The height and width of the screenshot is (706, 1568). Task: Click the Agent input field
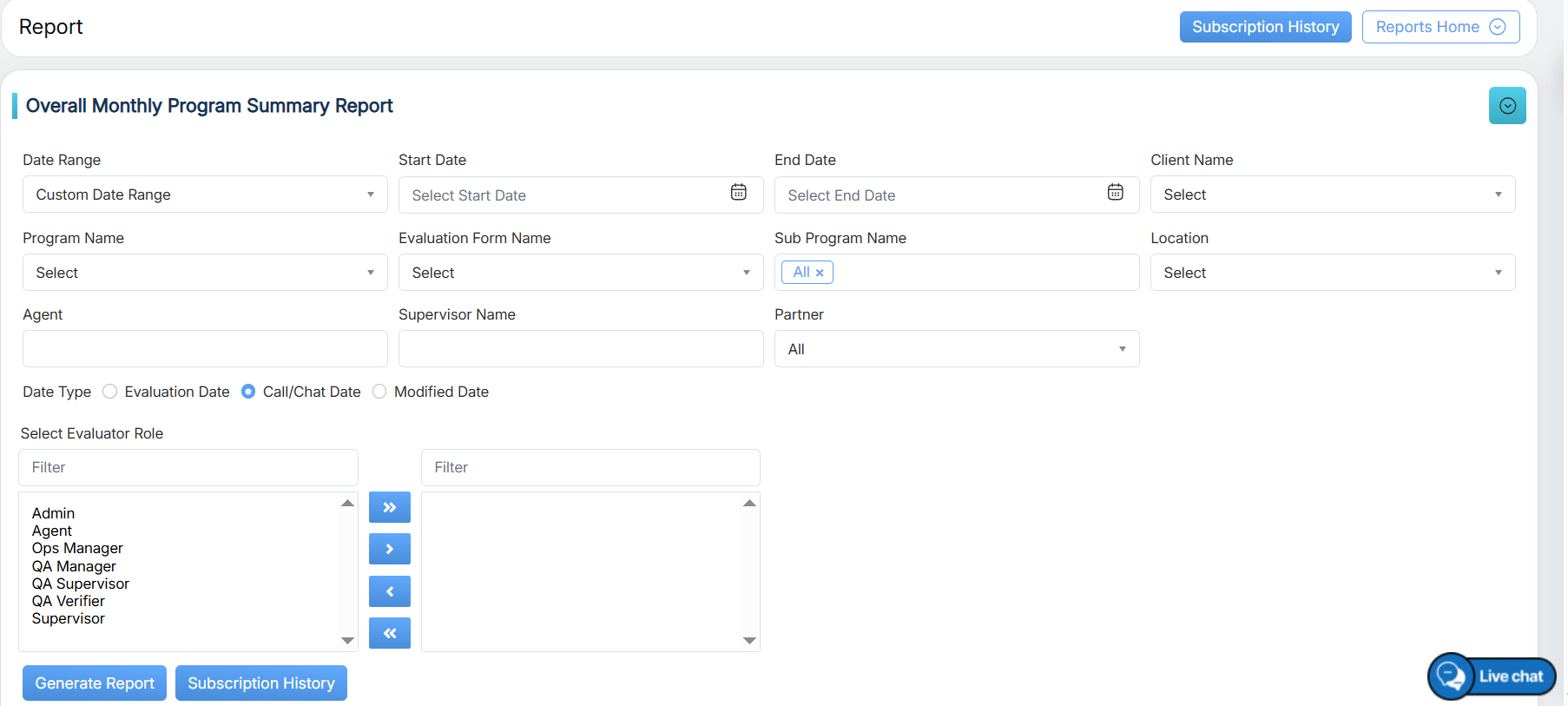pyautogui.click(x=205, y=349)
